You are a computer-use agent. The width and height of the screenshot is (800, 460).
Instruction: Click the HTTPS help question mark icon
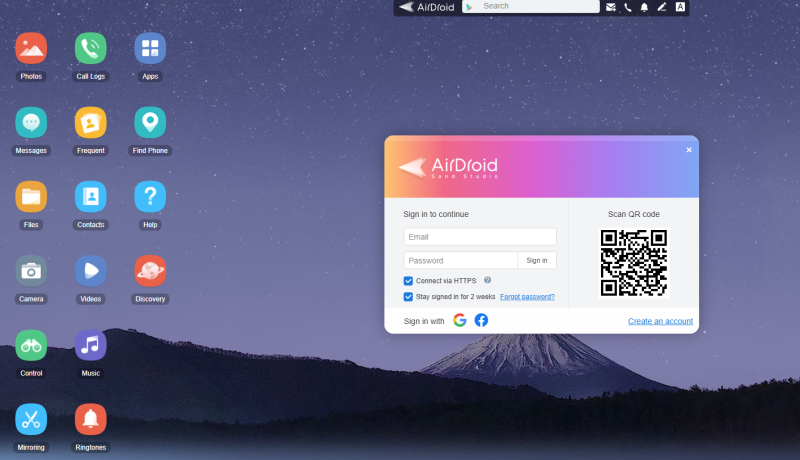tap(487, 280)
